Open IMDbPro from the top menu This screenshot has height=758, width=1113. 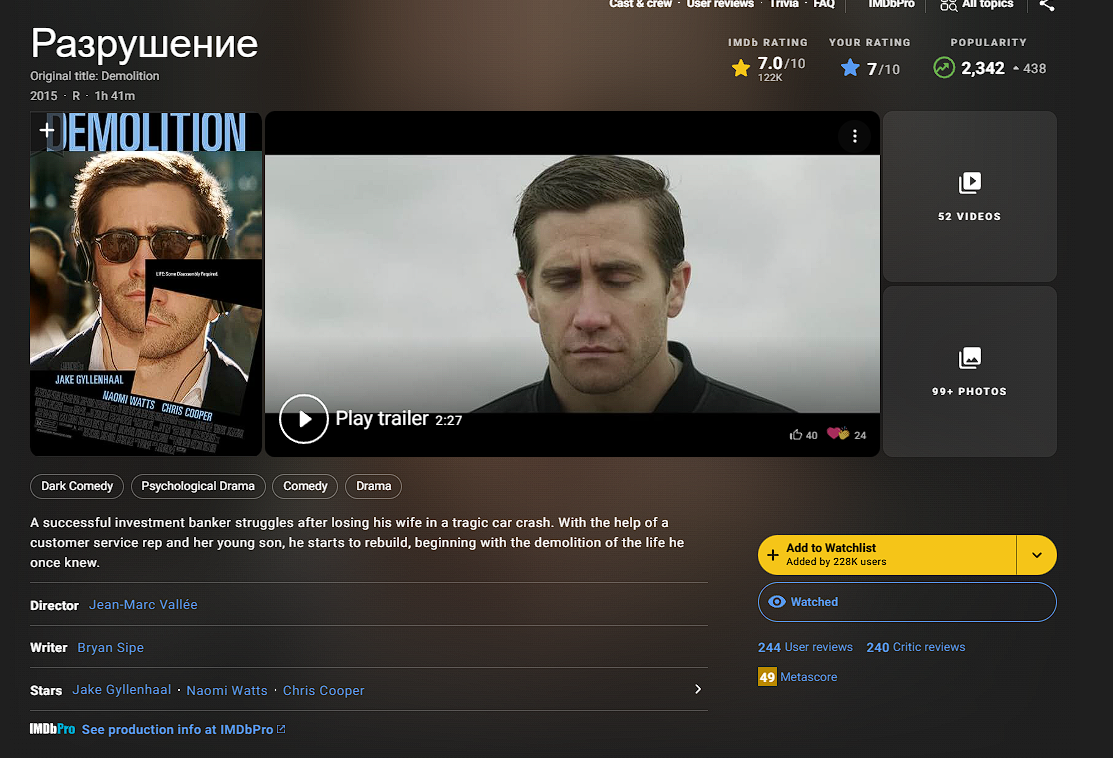click(892, 4)
